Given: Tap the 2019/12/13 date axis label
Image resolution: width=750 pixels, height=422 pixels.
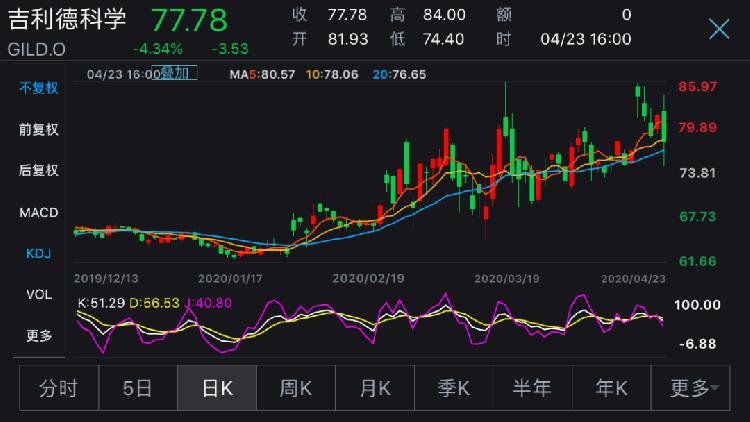Looking at the screenshot, I should tap(106, 278).
